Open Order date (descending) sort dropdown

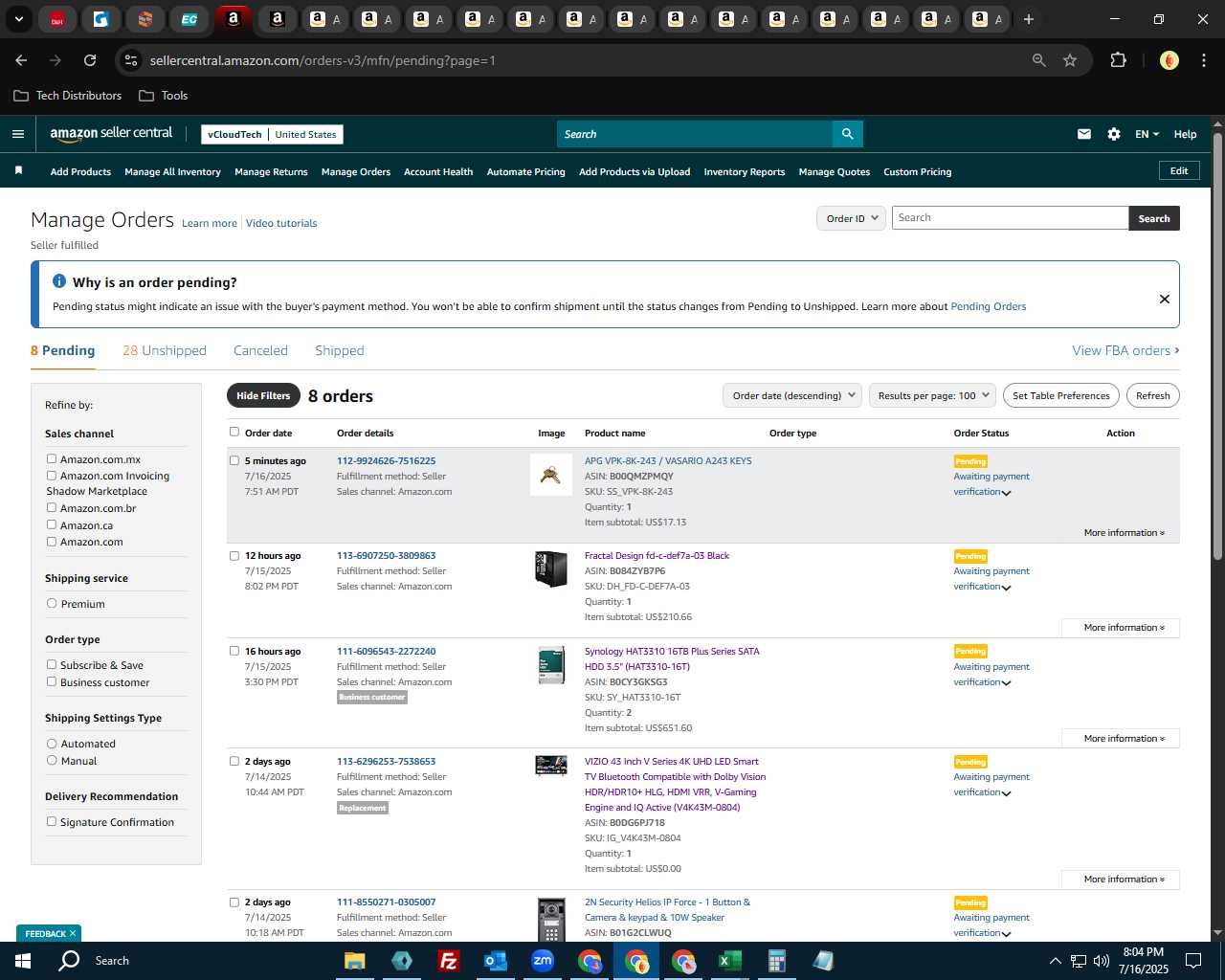point(792,395)
